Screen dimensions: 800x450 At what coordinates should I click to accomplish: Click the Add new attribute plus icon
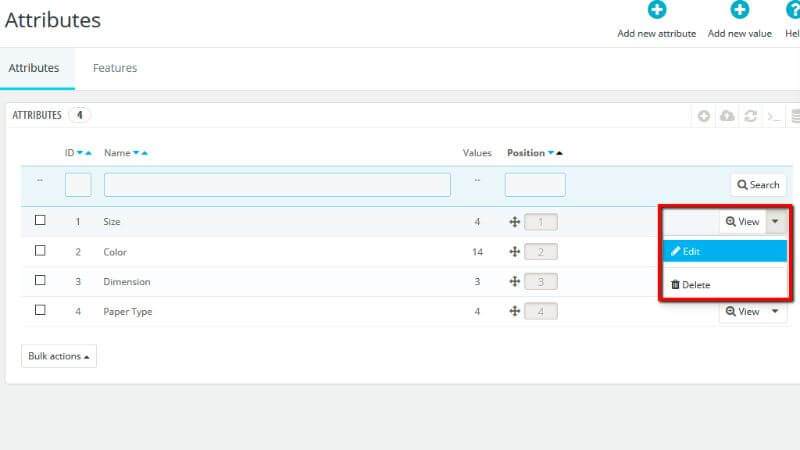pos(657,9)
